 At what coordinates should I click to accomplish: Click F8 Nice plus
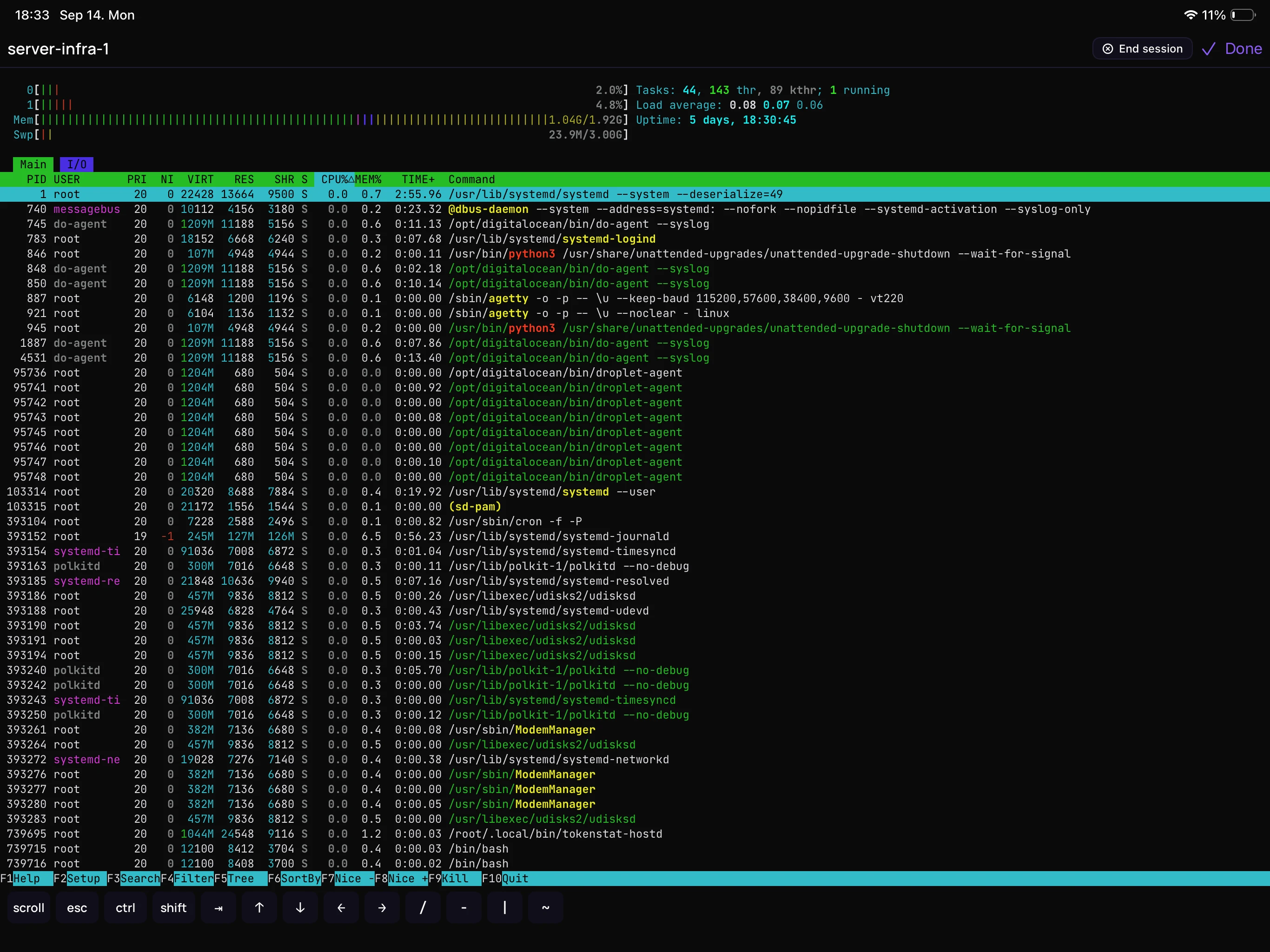coord(401,879)
